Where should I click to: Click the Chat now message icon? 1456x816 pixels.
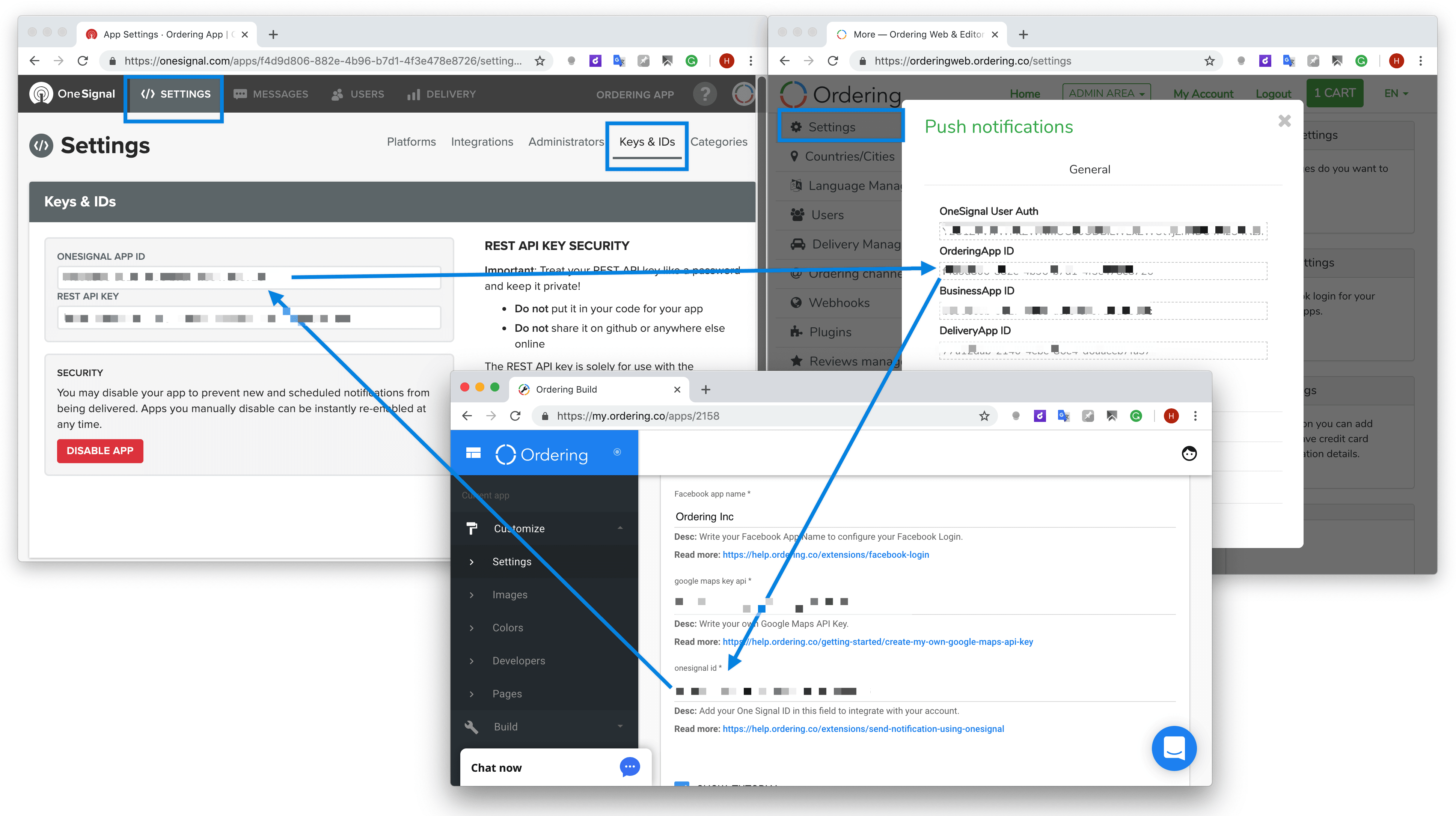629,767
